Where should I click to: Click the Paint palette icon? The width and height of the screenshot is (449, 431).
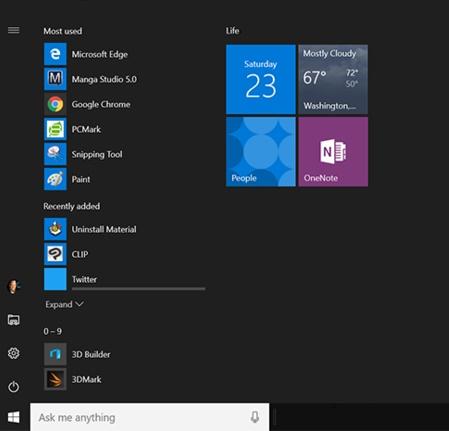(x=55, y=179)
